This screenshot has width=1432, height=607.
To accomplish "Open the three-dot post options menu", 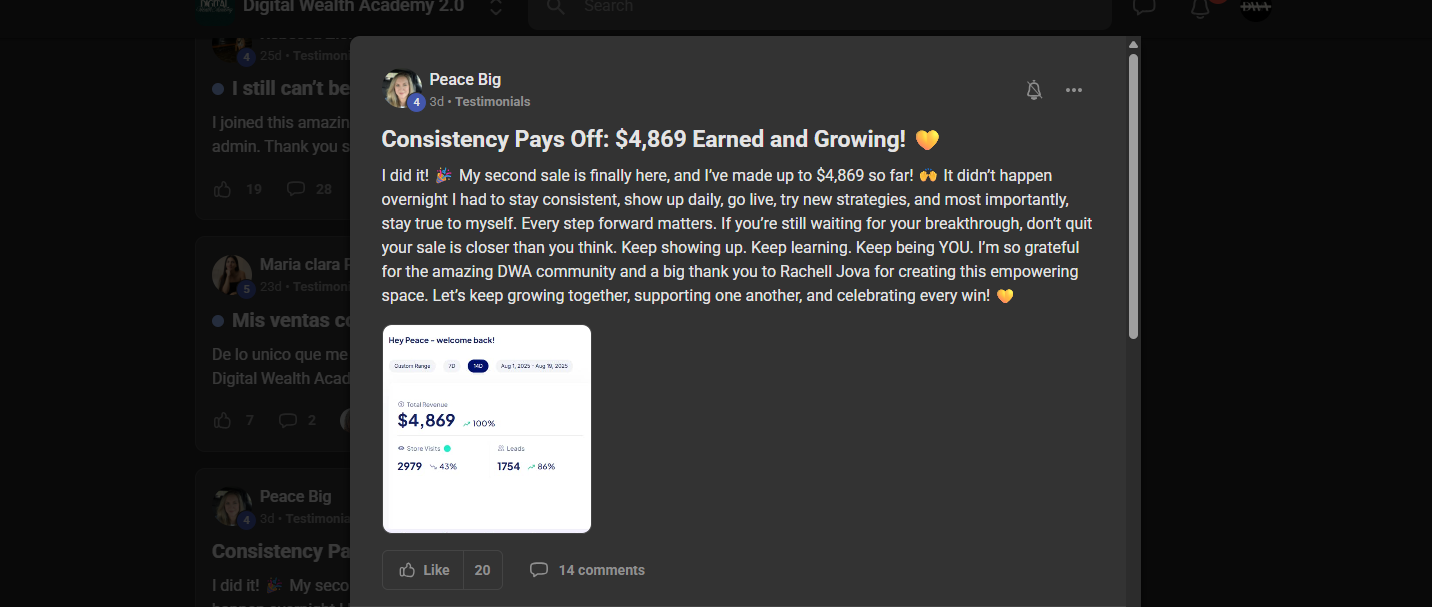I will click(x=1074, y=90).
